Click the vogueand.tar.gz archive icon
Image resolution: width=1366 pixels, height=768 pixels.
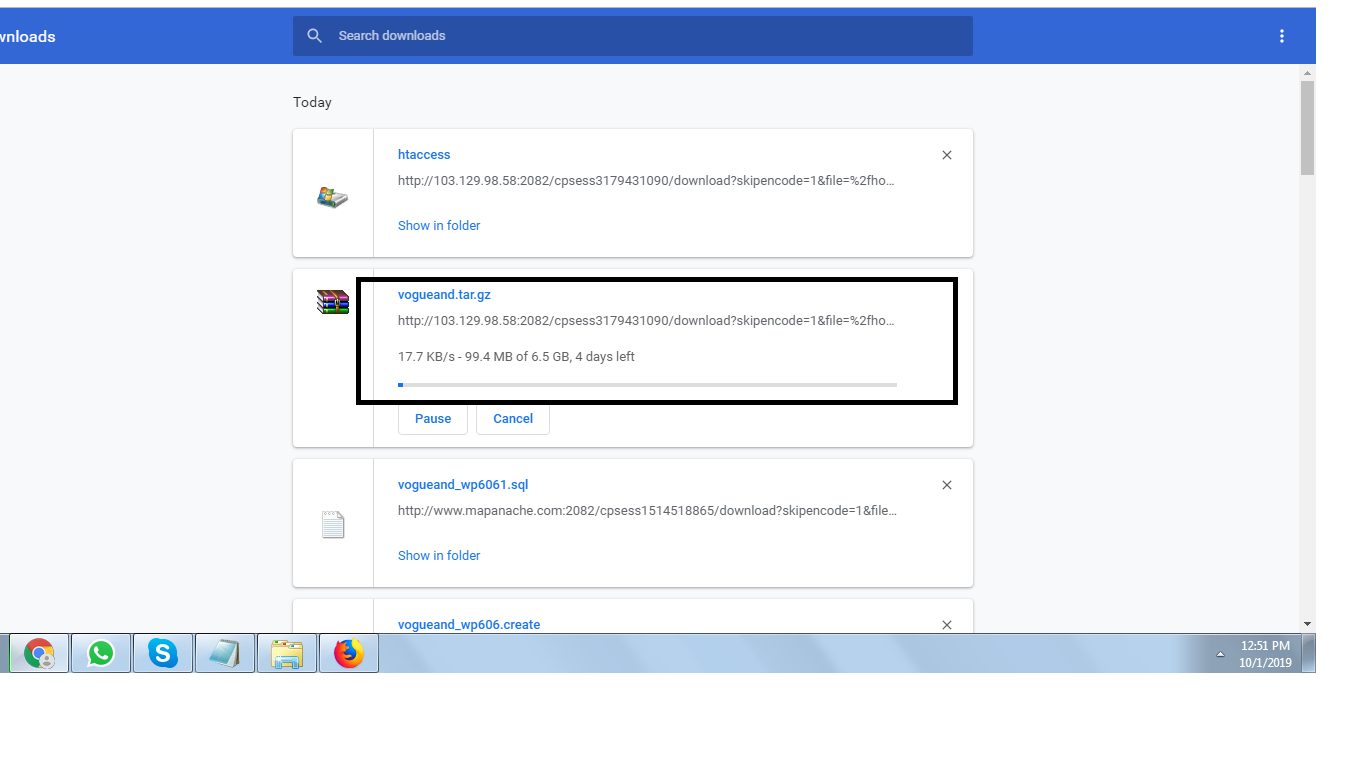[333, 302]
